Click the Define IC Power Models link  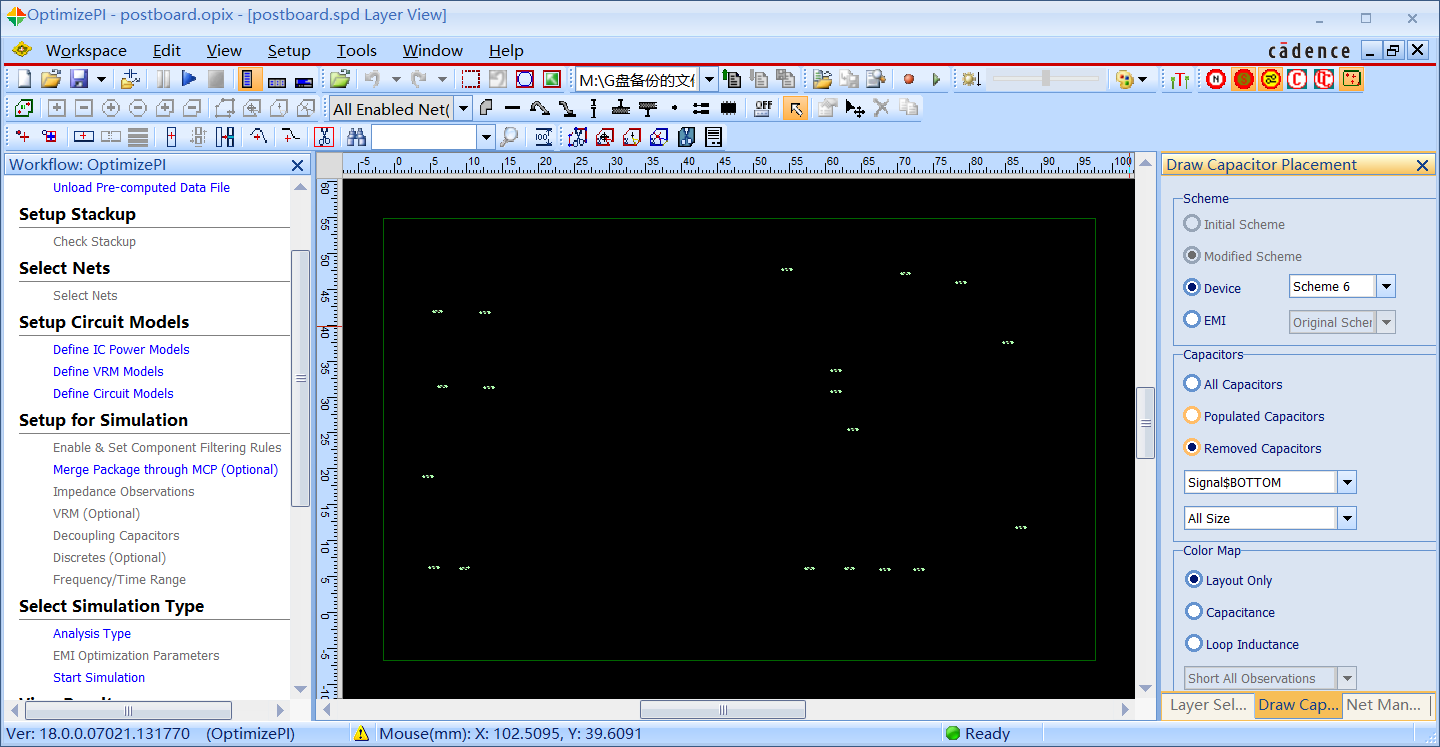click(x=121, y=350)
